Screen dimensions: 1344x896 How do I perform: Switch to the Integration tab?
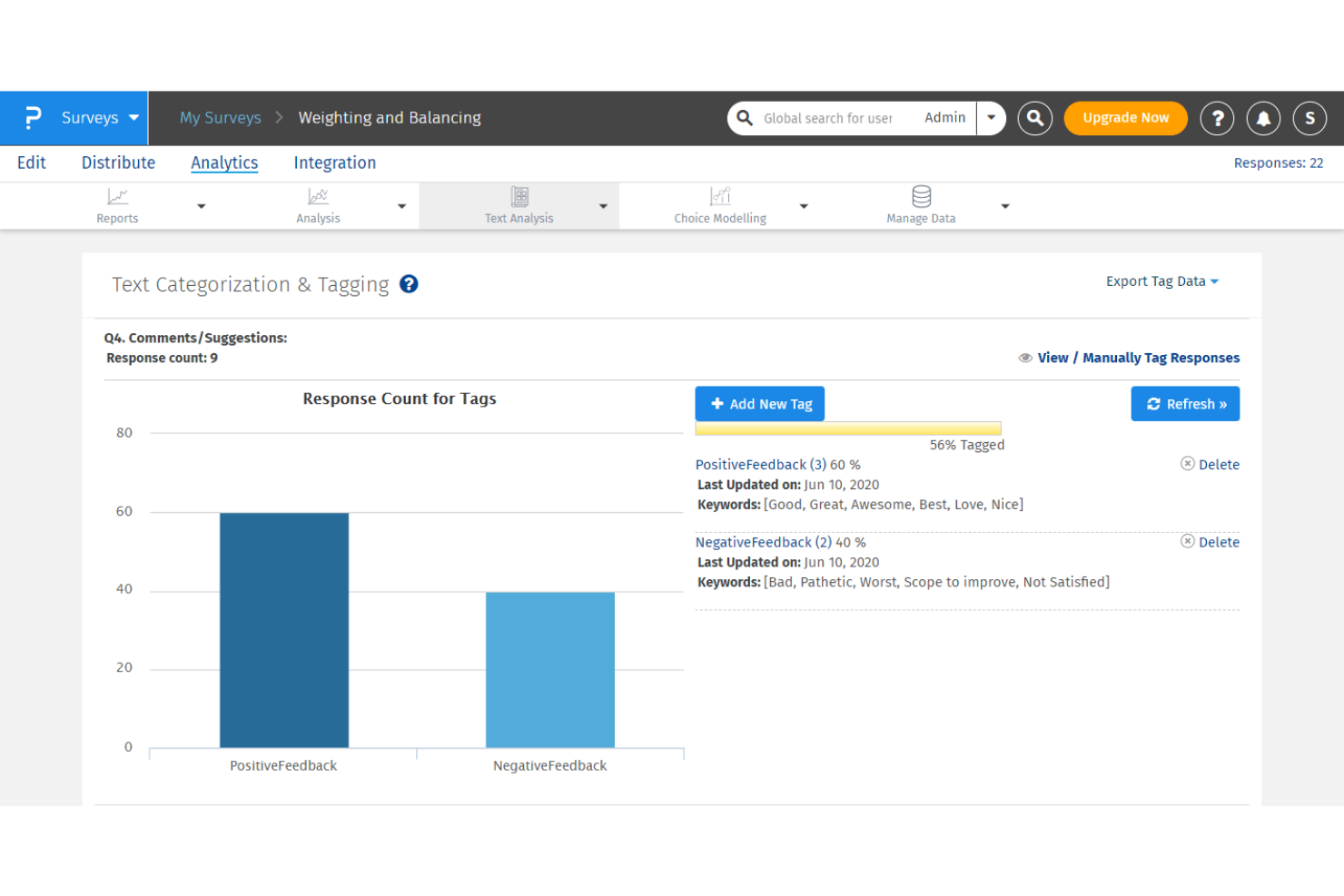pyautogui.click(x=334, y=162)
